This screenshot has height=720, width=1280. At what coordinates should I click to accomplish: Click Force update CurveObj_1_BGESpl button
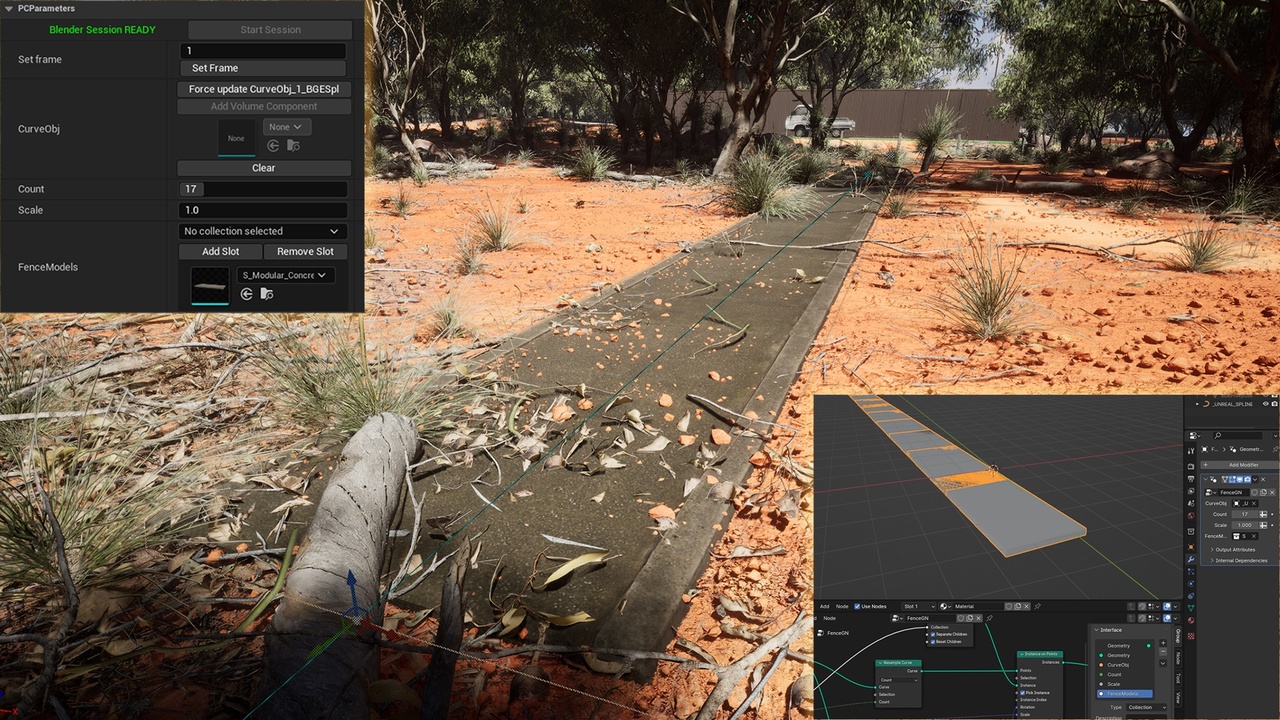click(x=264, y=89)
